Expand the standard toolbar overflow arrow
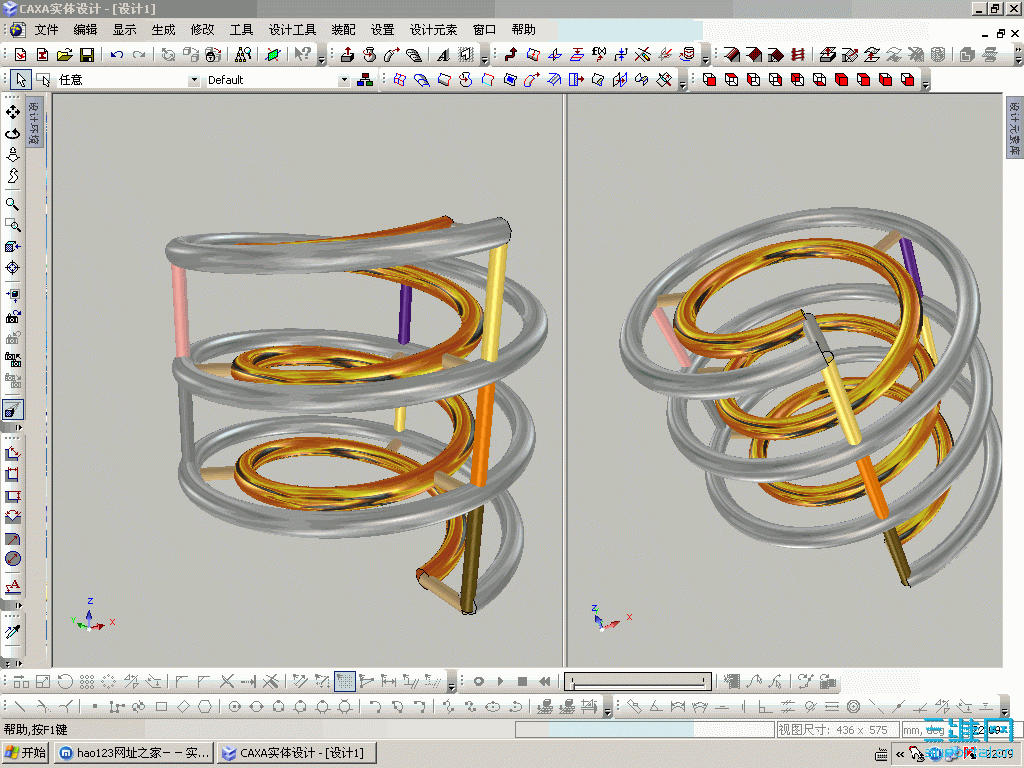 [321, 59]
